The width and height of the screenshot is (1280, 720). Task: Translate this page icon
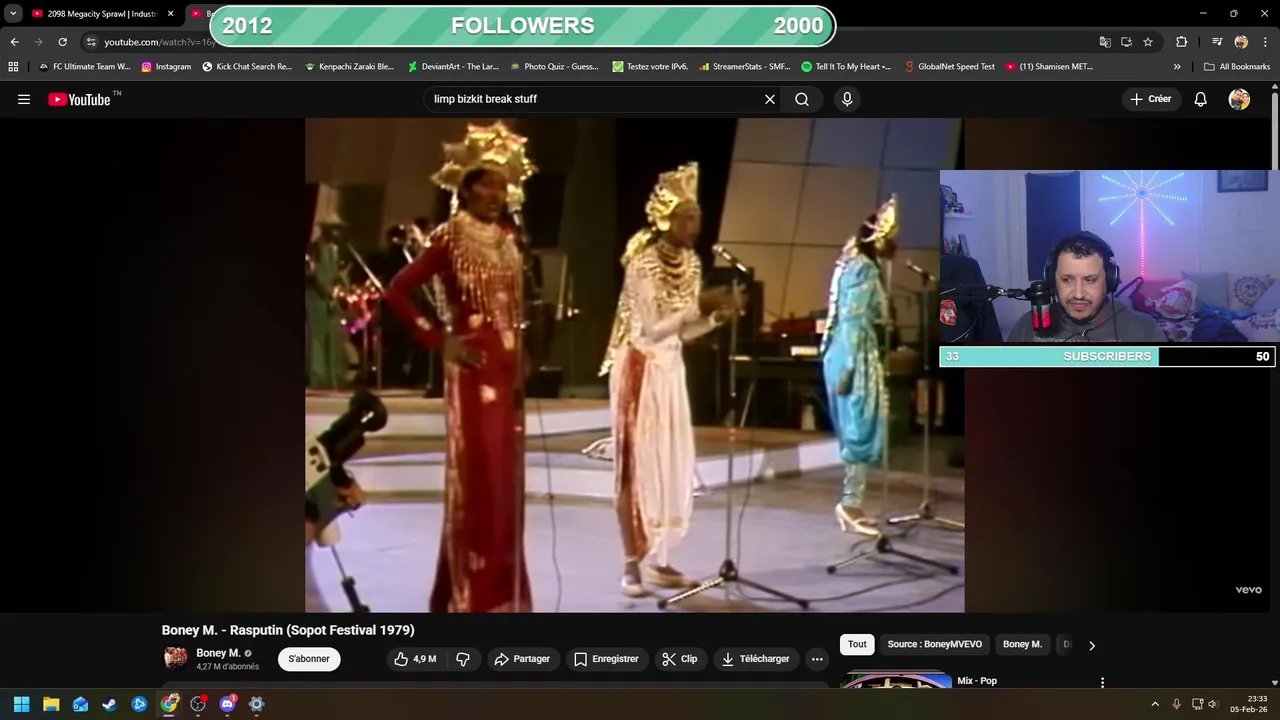tap(1105, 42)
